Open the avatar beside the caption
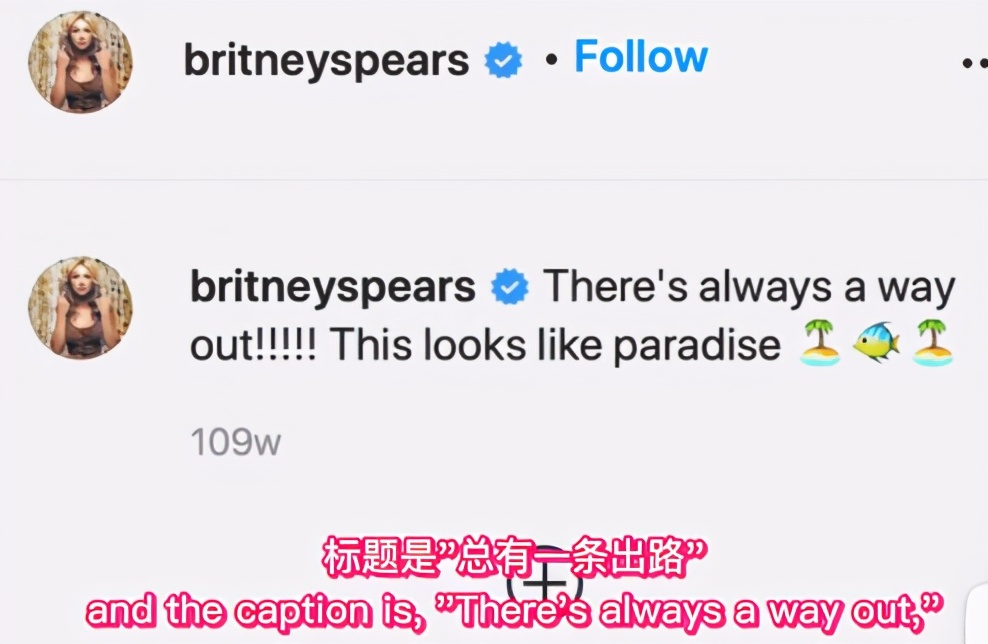Image resolution: width=988 pixels, height=644 pixels. (81, 308)
